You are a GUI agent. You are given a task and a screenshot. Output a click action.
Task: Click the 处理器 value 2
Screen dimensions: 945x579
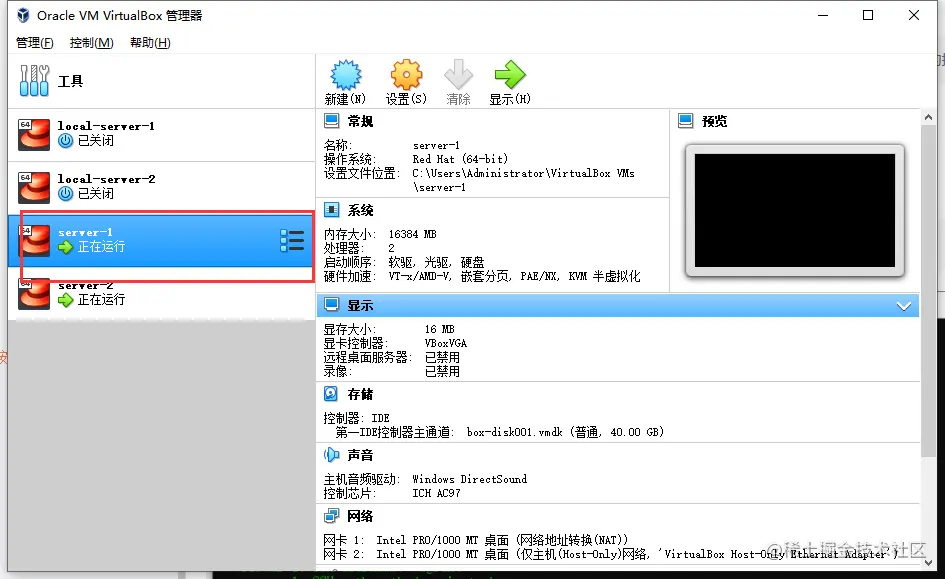click(x=391, y=248)
